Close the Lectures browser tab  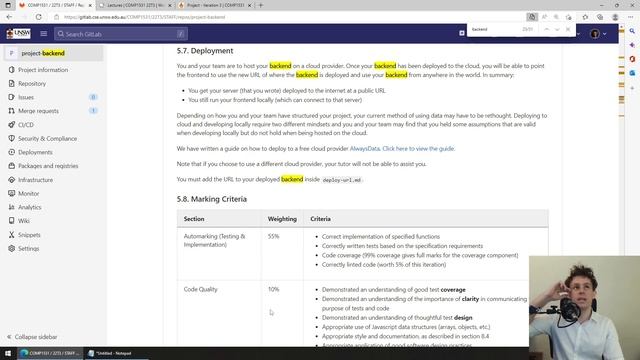[x=170, y=5]
